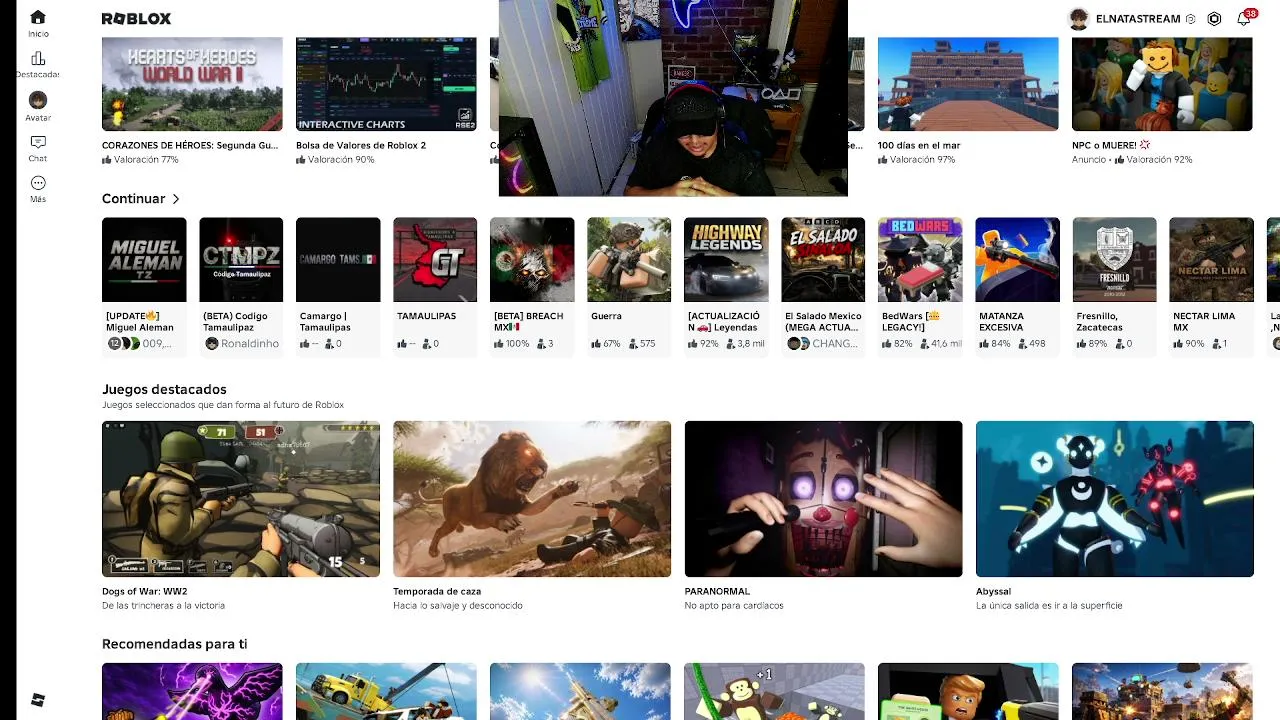Open the Juegos destacados heading
Image resolution: width=1280 pixels, height=720 pixels.
tap(164, 389)
